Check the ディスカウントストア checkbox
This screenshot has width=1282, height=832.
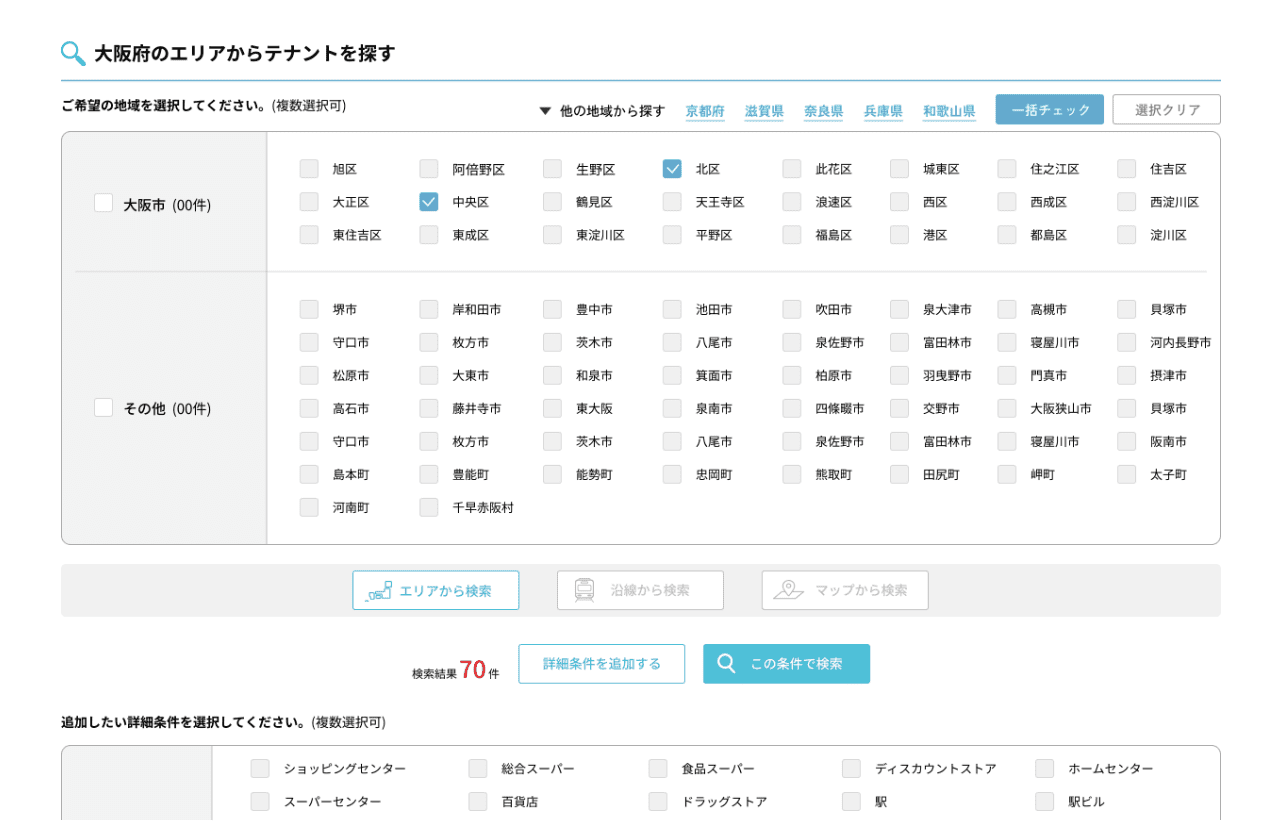point(851,769)
